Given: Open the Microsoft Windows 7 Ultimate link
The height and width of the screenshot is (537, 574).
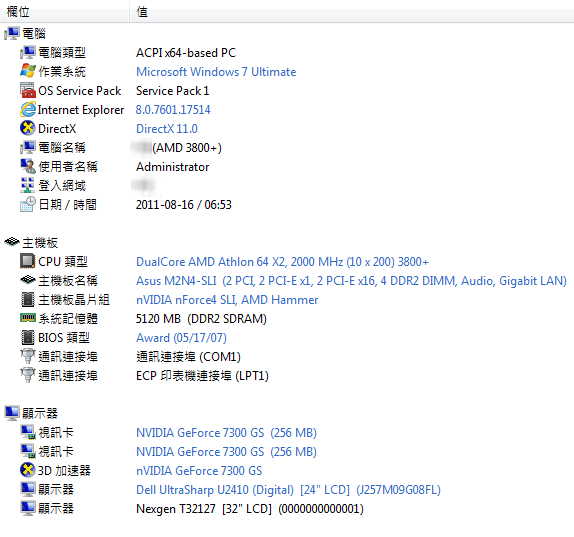Looking at the screenshot, I should pos(216,72).
